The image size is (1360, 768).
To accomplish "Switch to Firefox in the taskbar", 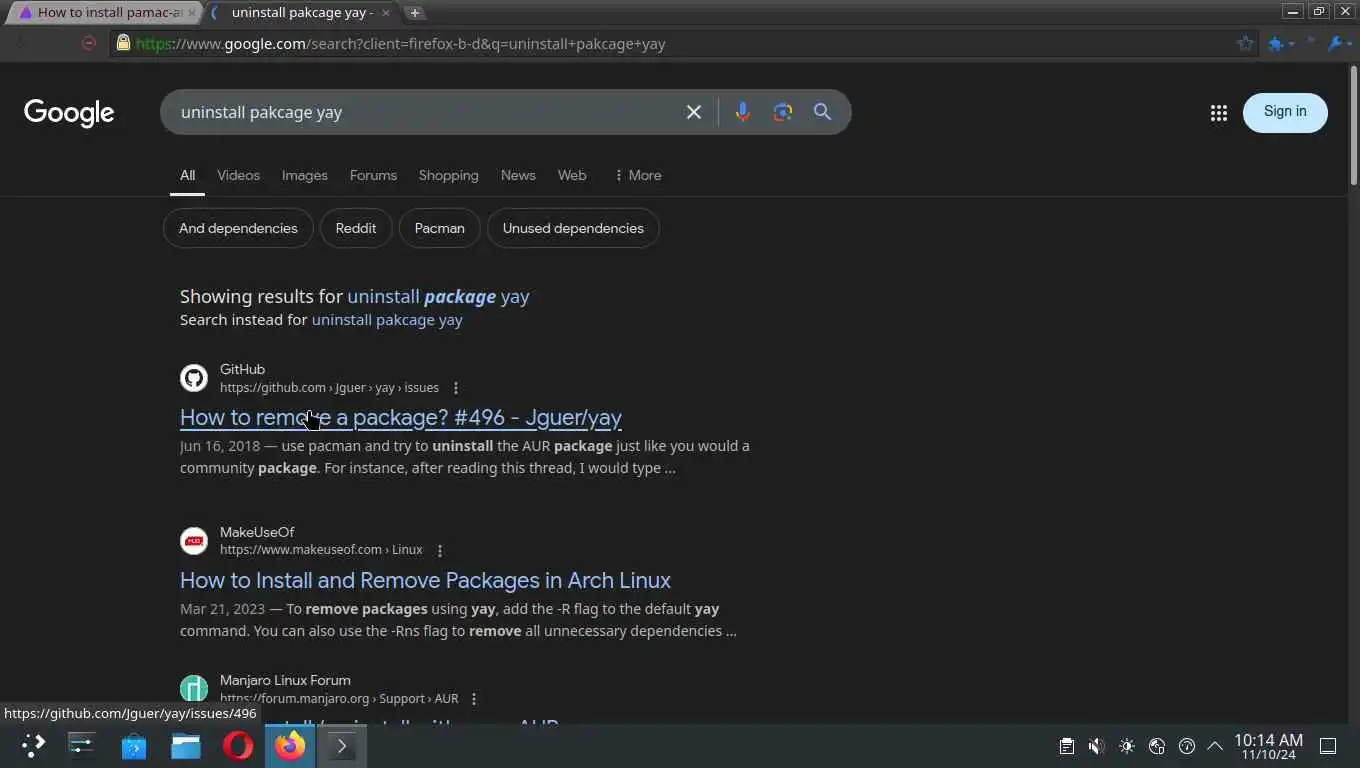I will tap(290, 745).
